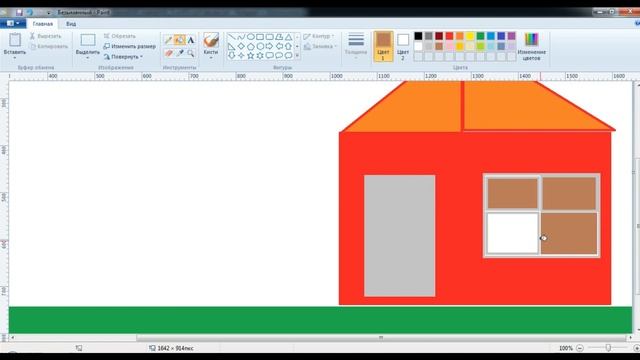Pick the brown swatch in second row

(439, 46)
